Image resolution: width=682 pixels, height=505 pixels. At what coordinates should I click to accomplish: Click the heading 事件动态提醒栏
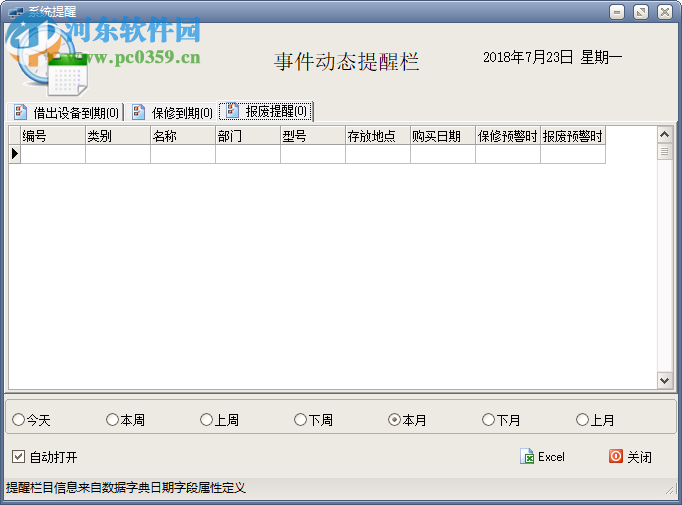346,61
